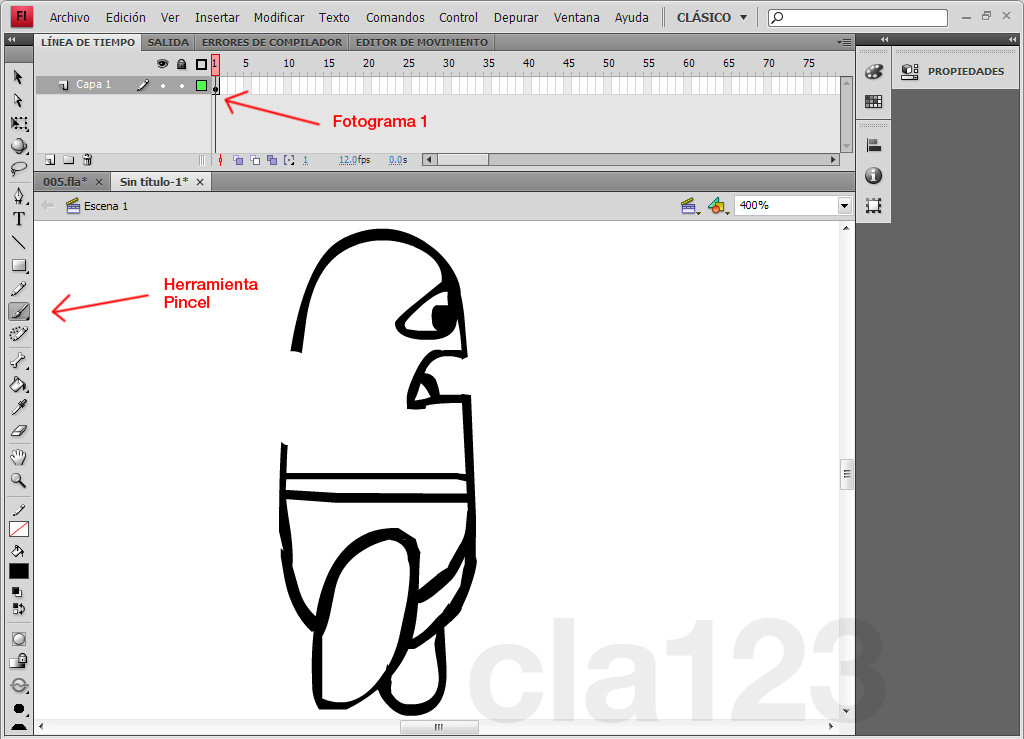Toggle onion skin button
This screenshot has height=739, width=1024.
coord(238,160)
